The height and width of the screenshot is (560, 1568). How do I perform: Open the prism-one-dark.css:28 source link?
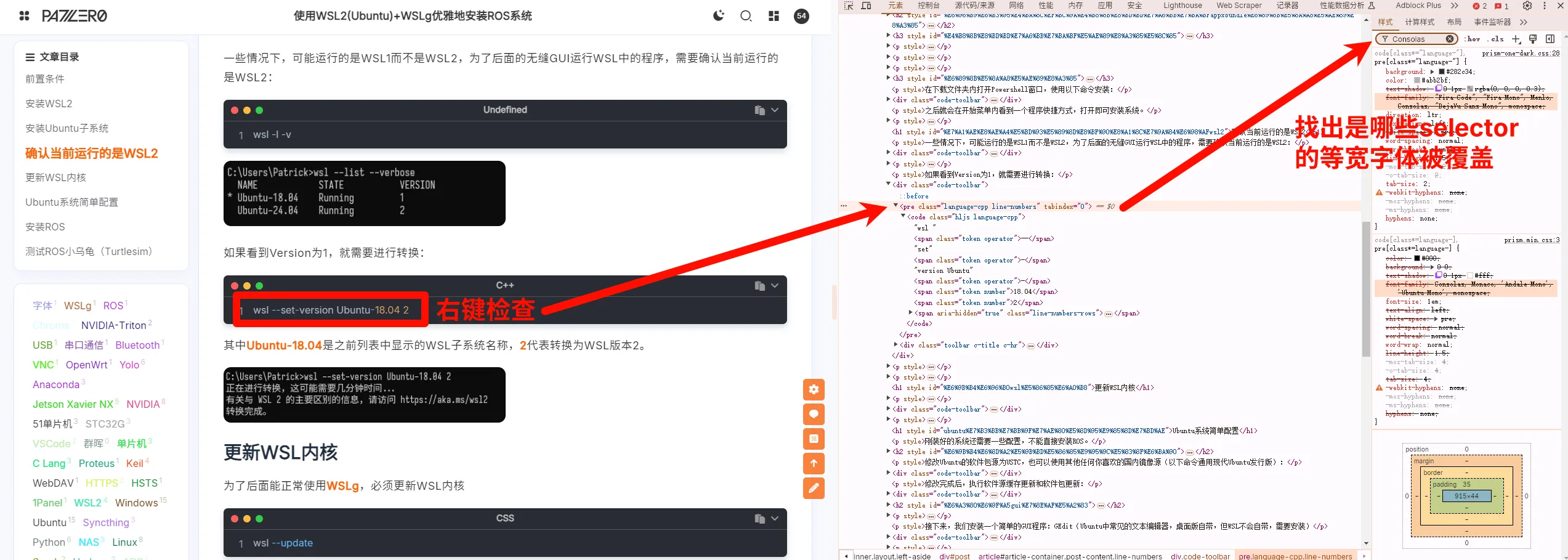pos(1521,53)
